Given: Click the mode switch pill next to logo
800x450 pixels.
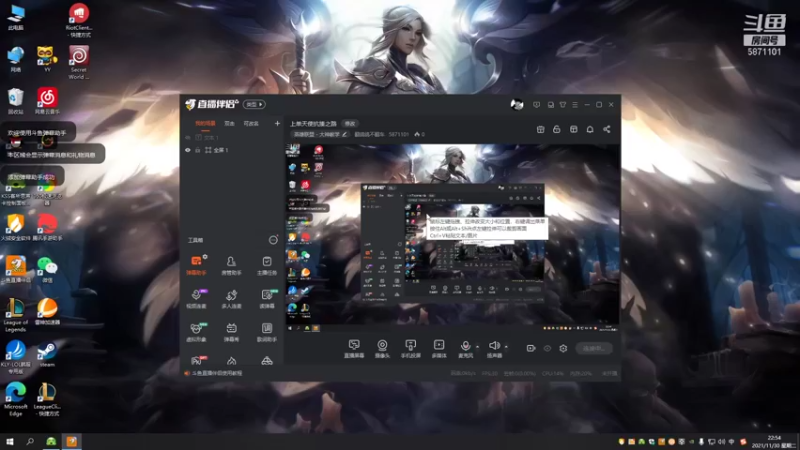Looking at the screenshot, I should coord(254,105).
